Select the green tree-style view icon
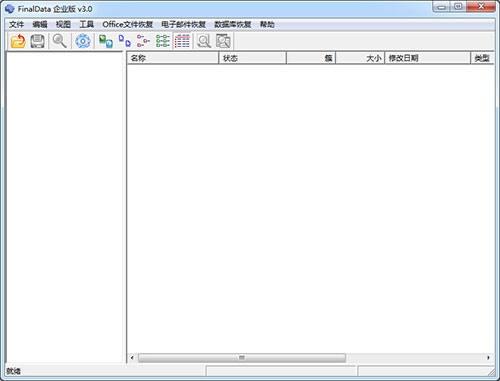The image size is (500, 381). (163, 41)
